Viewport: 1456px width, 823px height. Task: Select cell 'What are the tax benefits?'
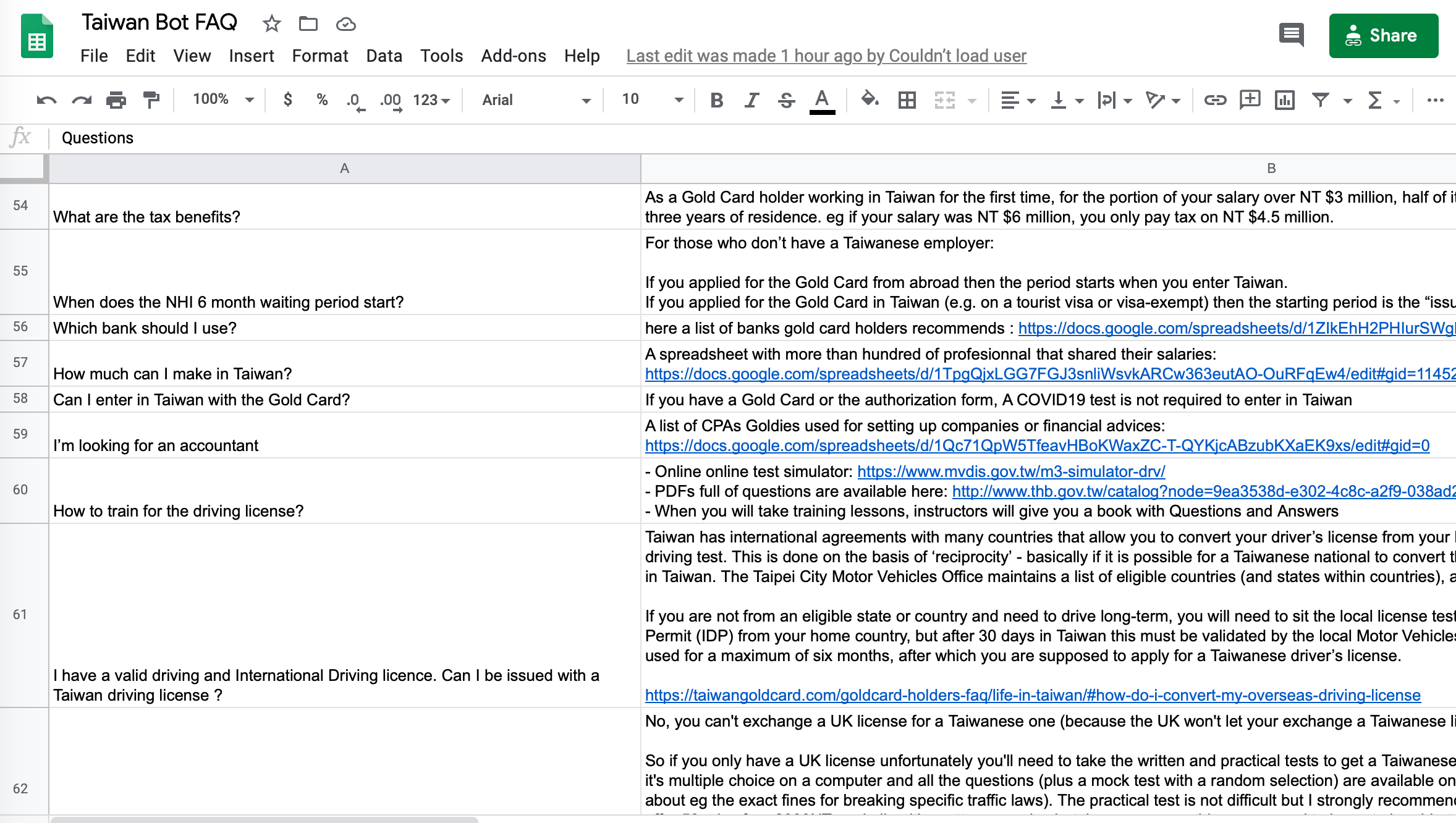[x=345, y=207]
